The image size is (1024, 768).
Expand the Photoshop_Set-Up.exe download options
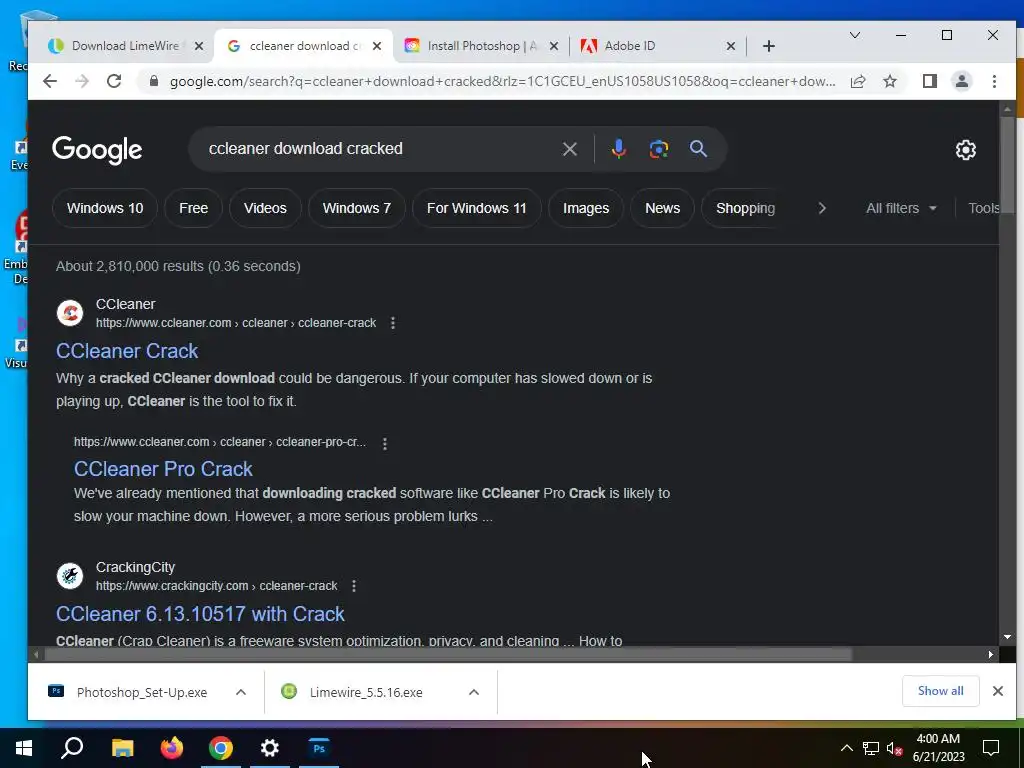pyautogui.click(x=241, y=692)
